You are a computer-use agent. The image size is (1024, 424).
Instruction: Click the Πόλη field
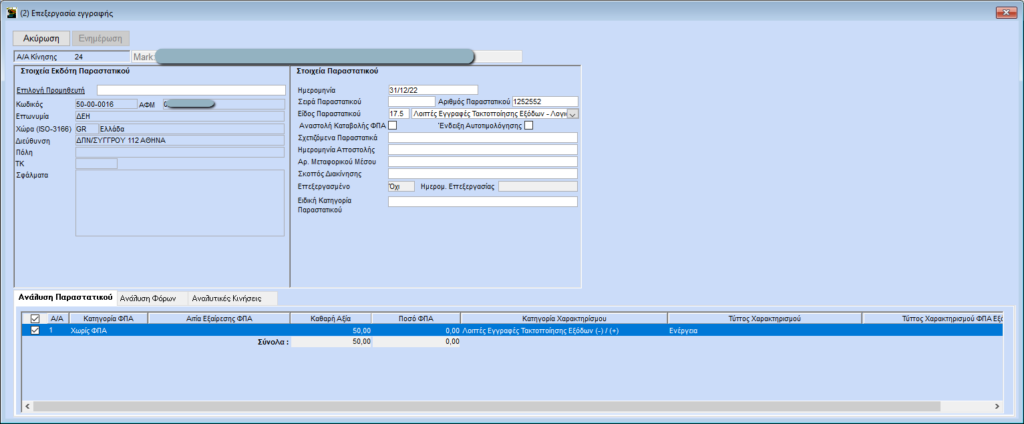pyautogui.click(x=180, y=152)
